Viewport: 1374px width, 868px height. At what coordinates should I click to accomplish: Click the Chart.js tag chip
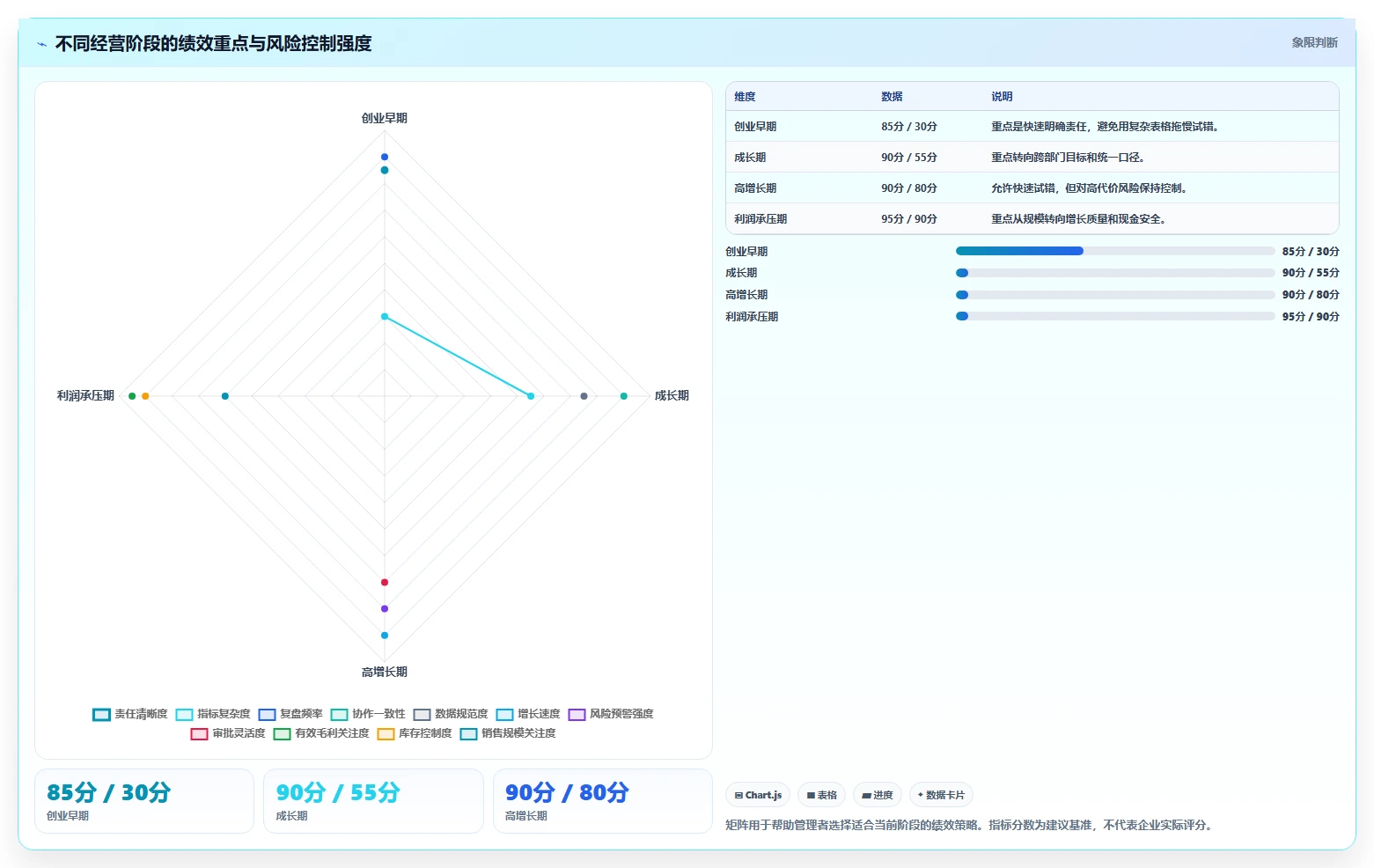point(758,795)
